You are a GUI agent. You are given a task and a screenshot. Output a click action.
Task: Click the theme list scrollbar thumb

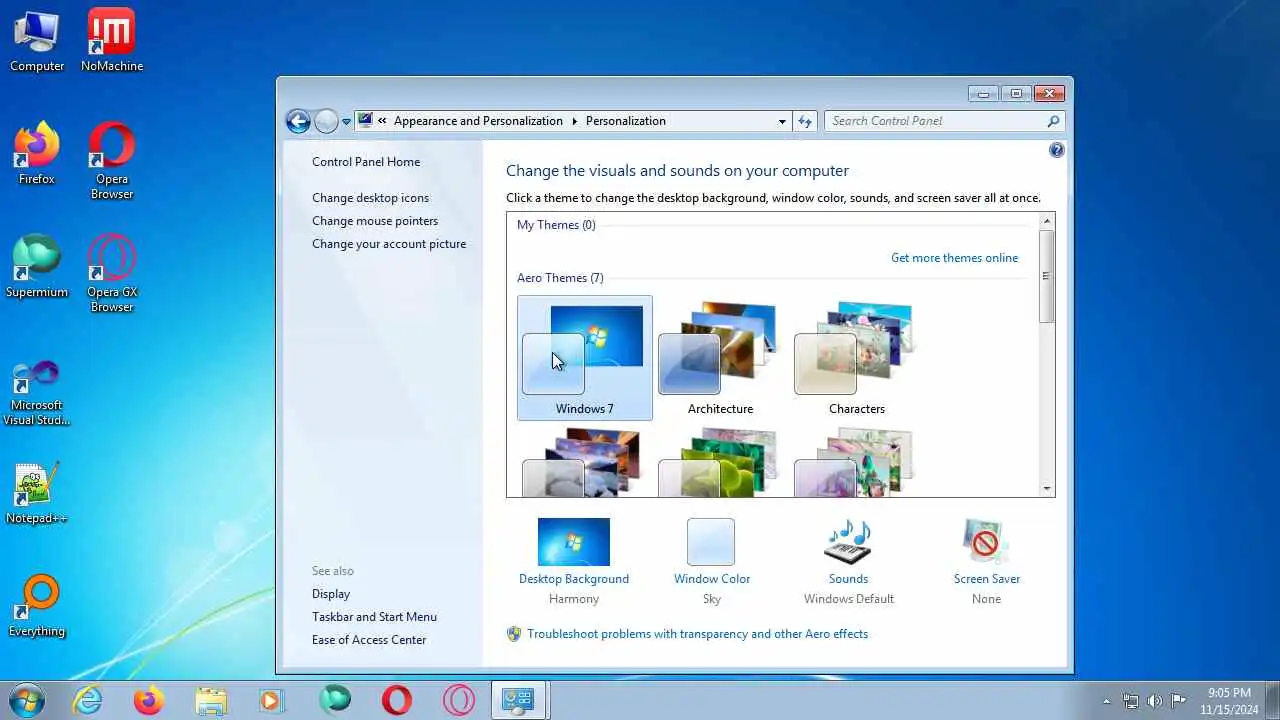(x=1047, y=276)
